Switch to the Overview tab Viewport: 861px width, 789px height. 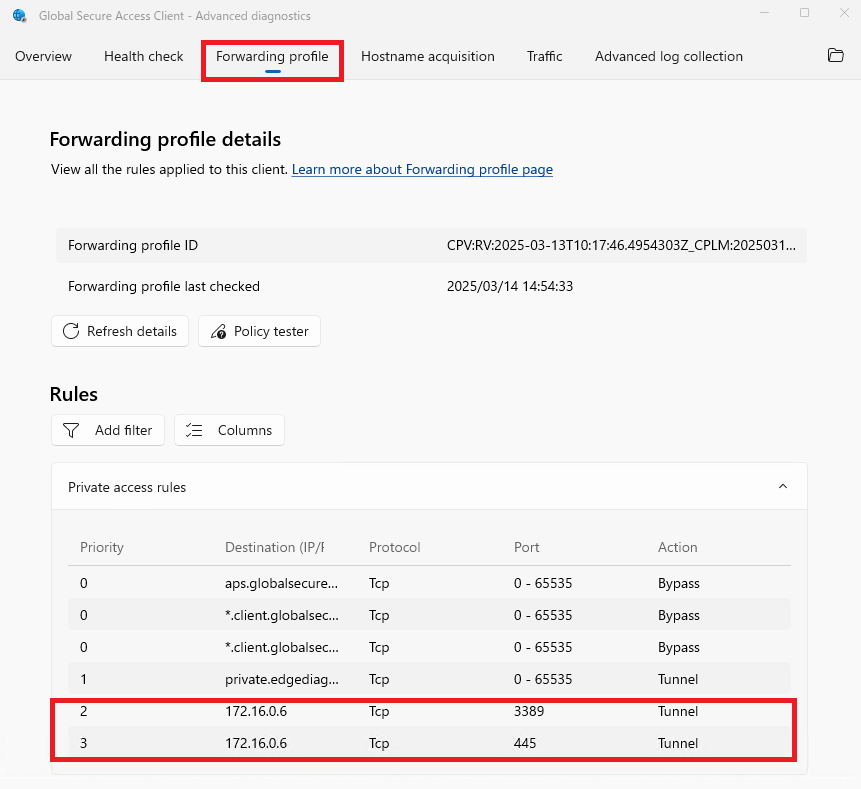click(x=43, y=56)
